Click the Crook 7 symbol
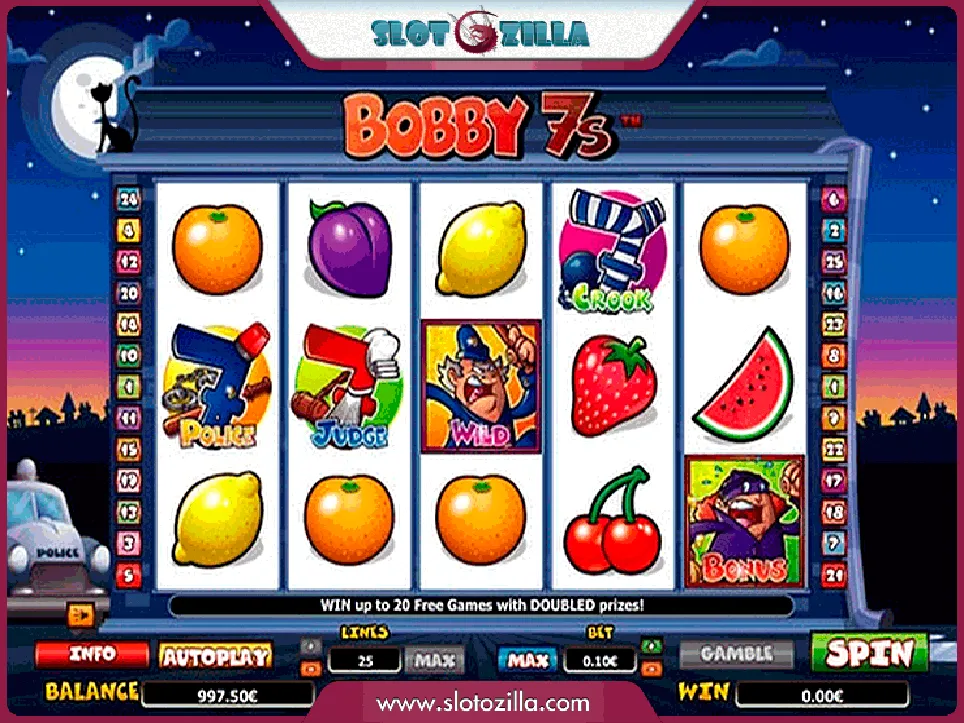The height and width of the screenshot is (723, 964). (612, 250)
